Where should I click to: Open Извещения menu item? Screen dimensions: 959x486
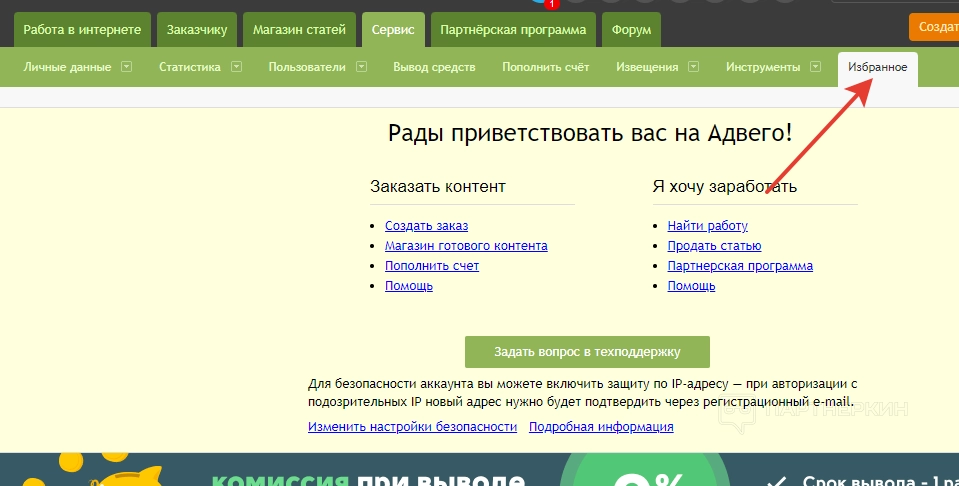(647, 67)
